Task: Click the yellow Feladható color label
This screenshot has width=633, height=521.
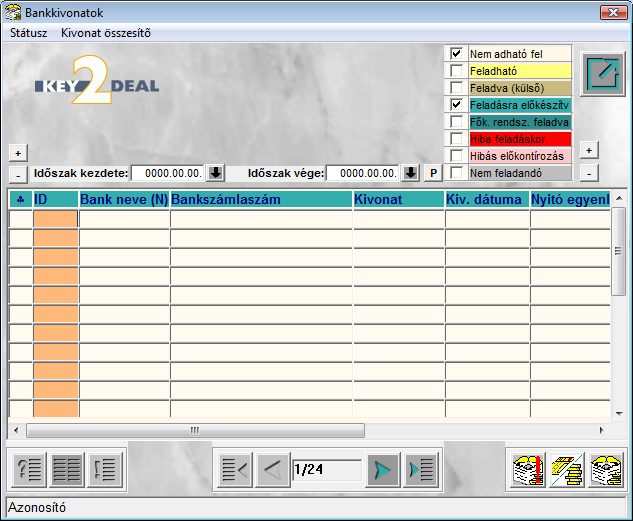Action: pyautogui.click(x=520, y=71)
